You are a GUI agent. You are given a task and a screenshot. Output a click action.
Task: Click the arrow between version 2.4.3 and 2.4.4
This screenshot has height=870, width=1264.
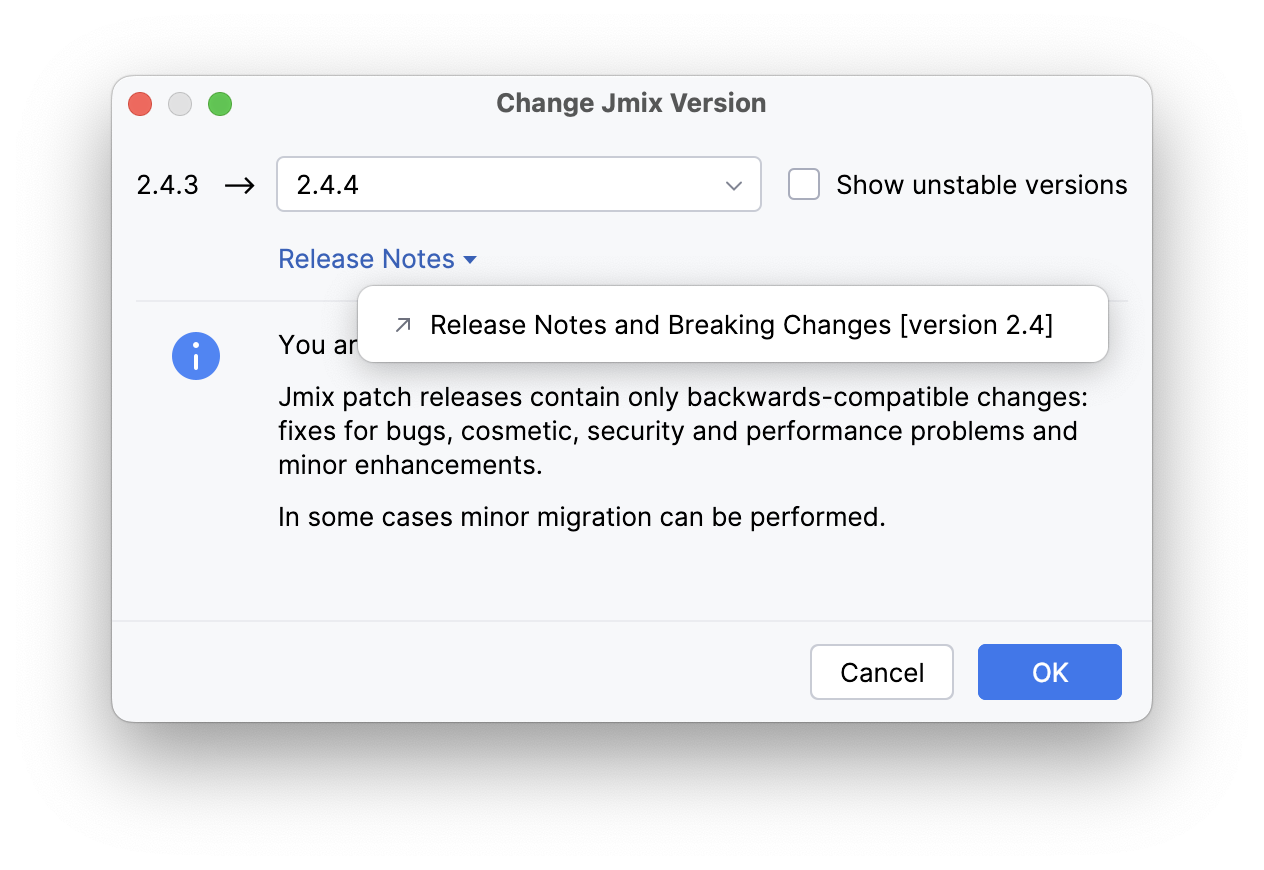pyautogui.click(x=240, y=184)
